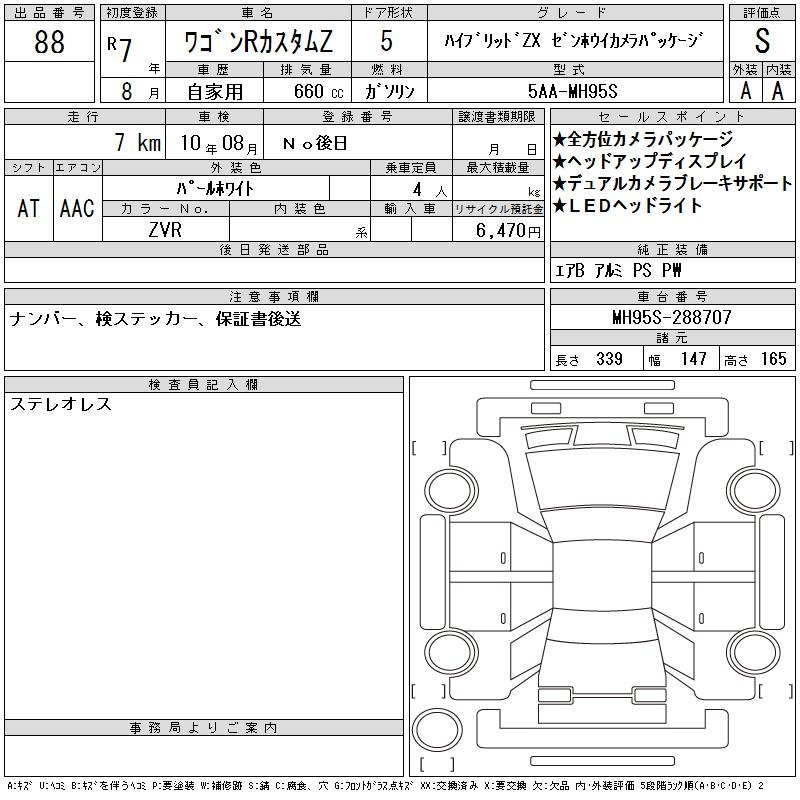This screenshot has height=800, width=800.
Task: Select sales point 全方位カメラパッケージ
Action: pos(643,139)
